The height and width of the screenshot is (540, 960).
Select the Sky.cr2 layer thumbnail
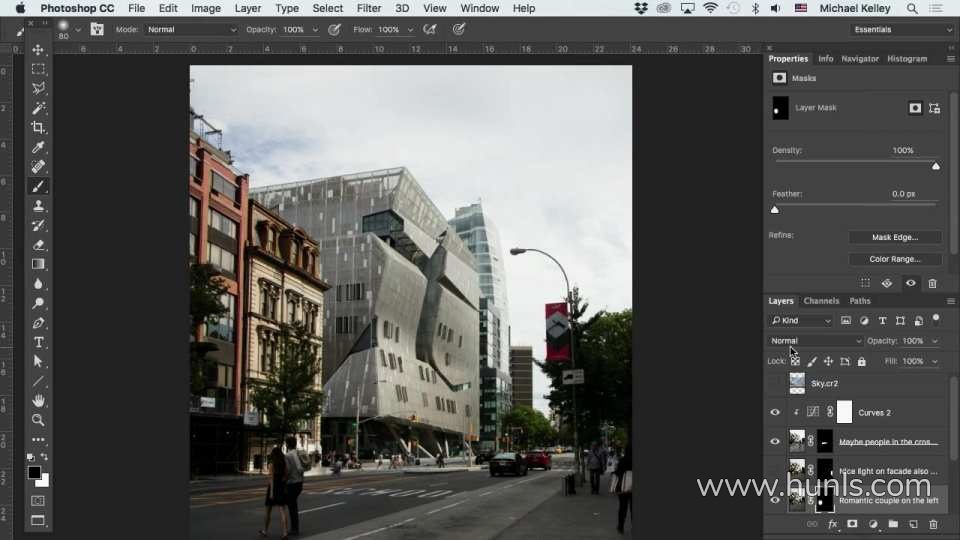click(797, 383)
